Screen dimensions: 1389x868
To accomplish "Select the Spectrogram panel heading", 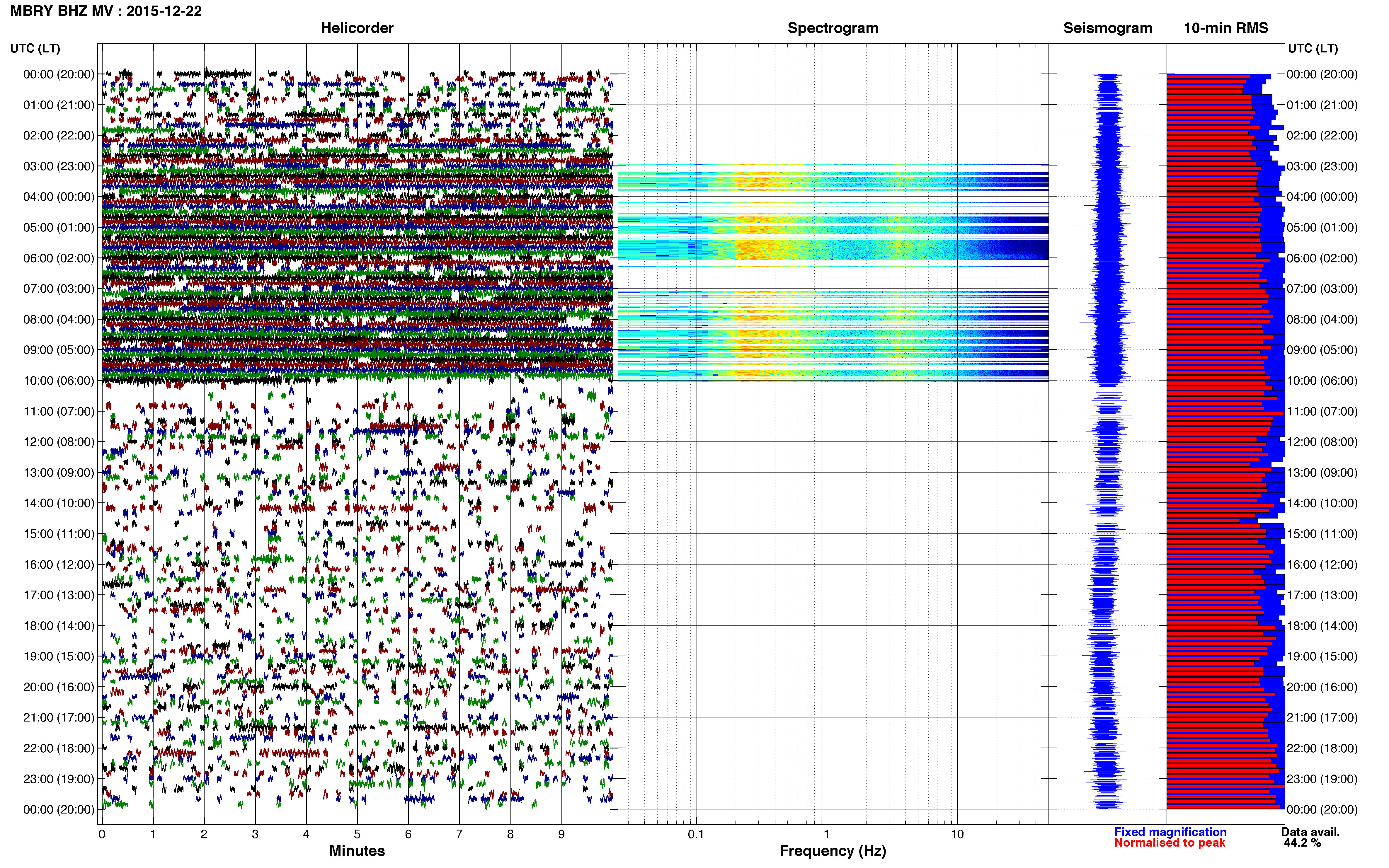I will (833, 28).
